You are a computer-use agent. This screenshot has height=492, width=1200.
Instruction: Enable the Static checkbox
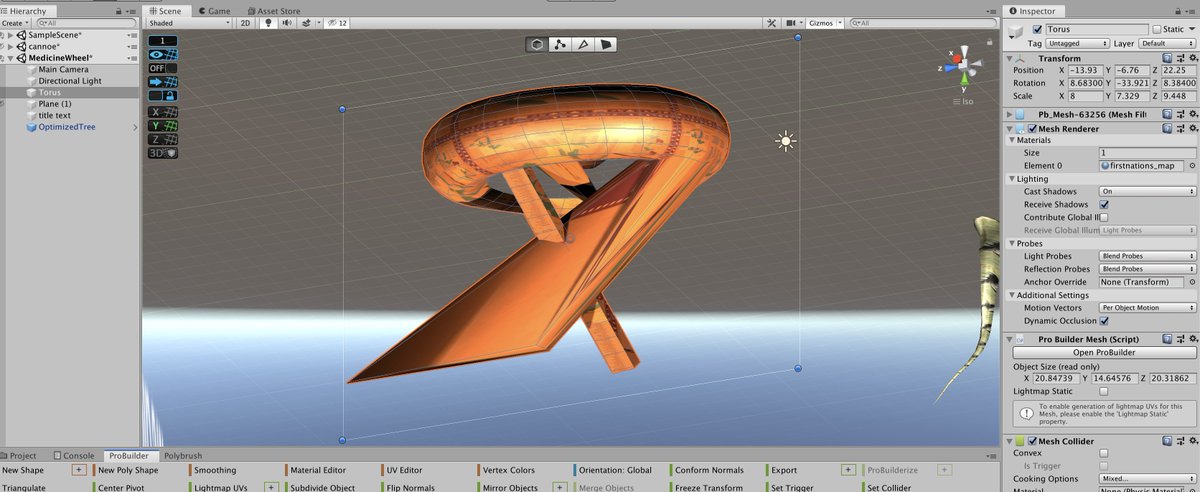[1156, 29]
